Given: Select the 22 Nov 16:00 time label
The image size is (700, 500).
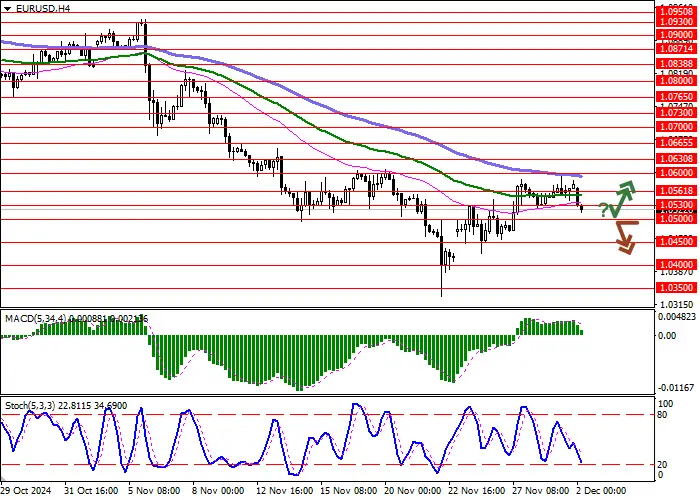Looking at the screenshot, I should click(x=477, y=491).
